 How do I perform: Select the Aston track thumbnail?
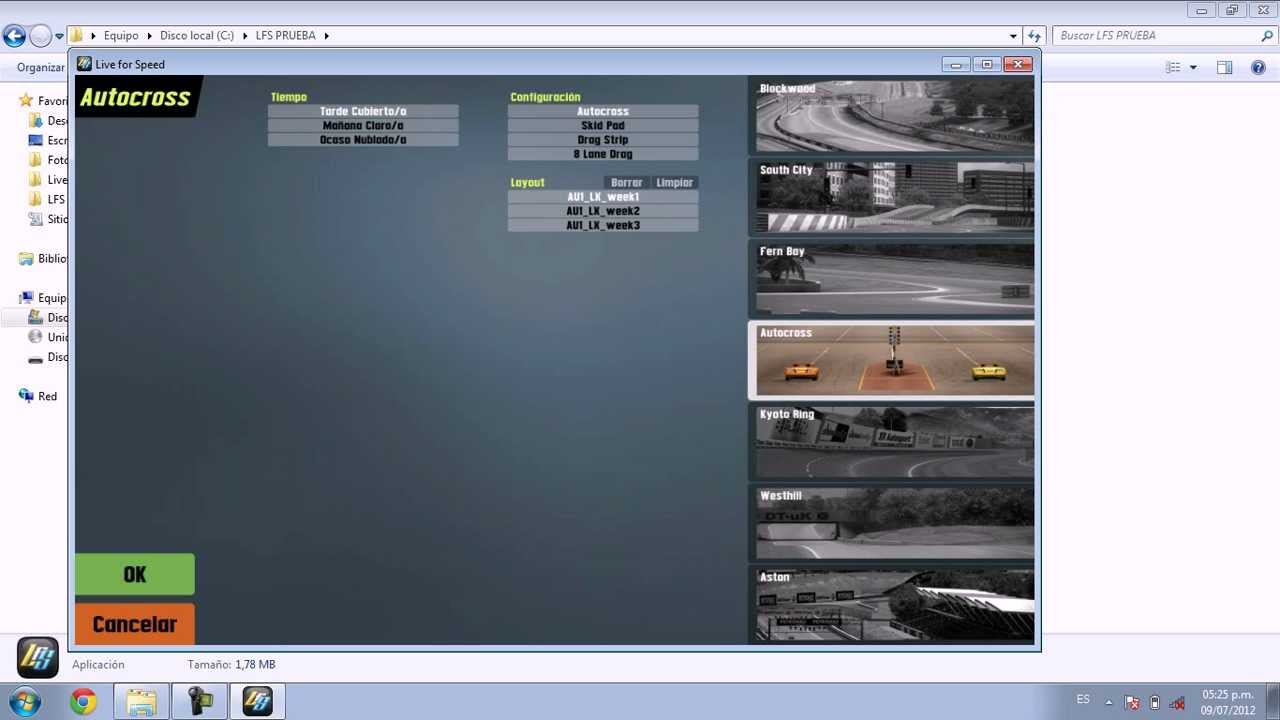click(x=894, y=604)
